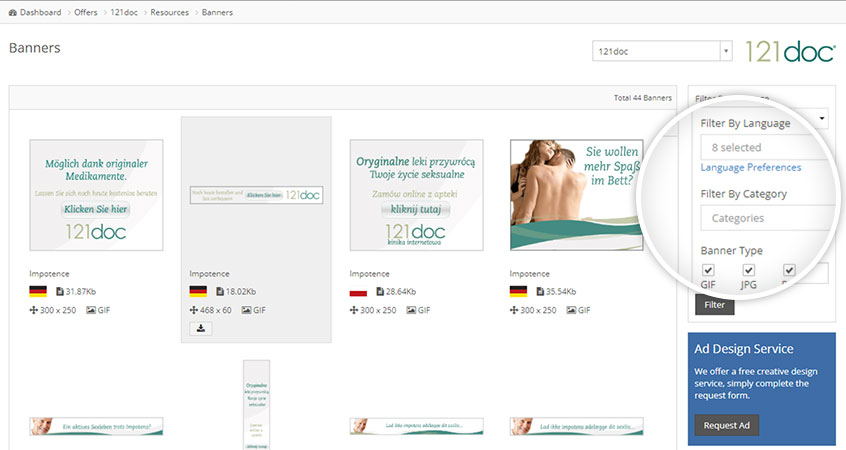Toggle the GIF banner type checkbox
Screen dimensions: 846x450
point(708,270)
